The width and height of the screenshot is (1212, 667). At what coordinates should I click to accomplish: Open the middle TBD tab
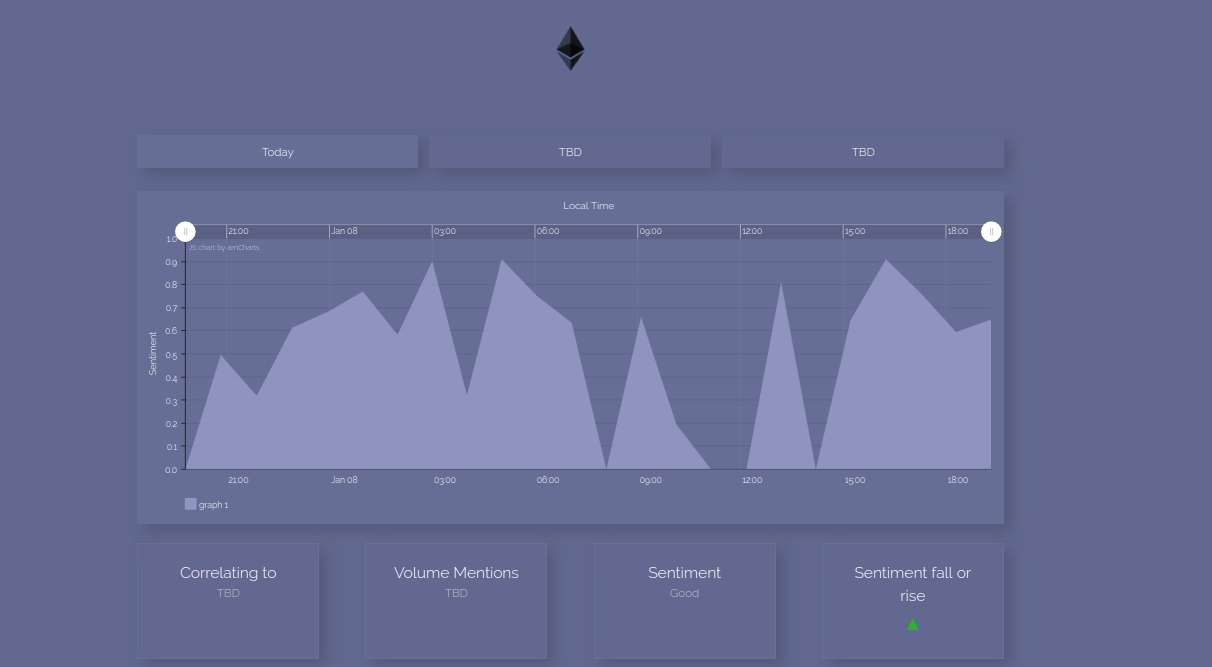[570, 152]
